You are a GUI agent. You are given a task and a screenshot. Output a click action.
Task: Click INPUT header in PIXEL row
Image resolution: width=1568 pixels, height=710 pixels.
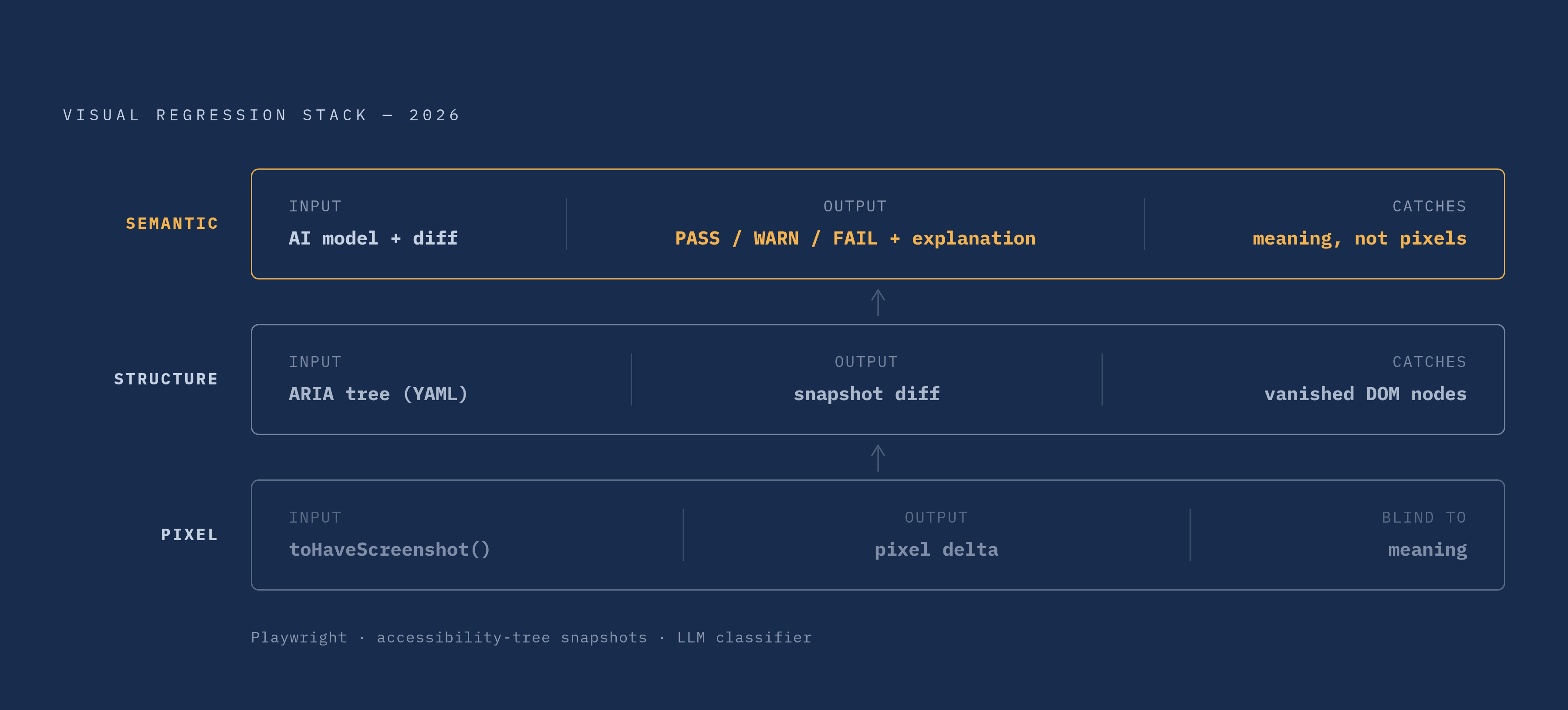[x=315, y=518]
